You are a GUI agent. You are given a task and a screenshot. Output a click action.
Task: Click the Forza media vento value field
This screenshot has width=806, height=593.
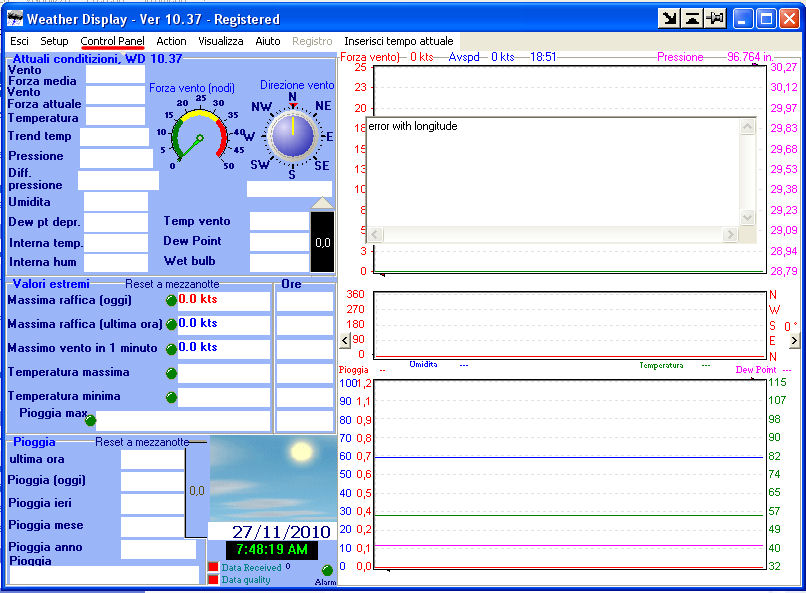(116, 75)
